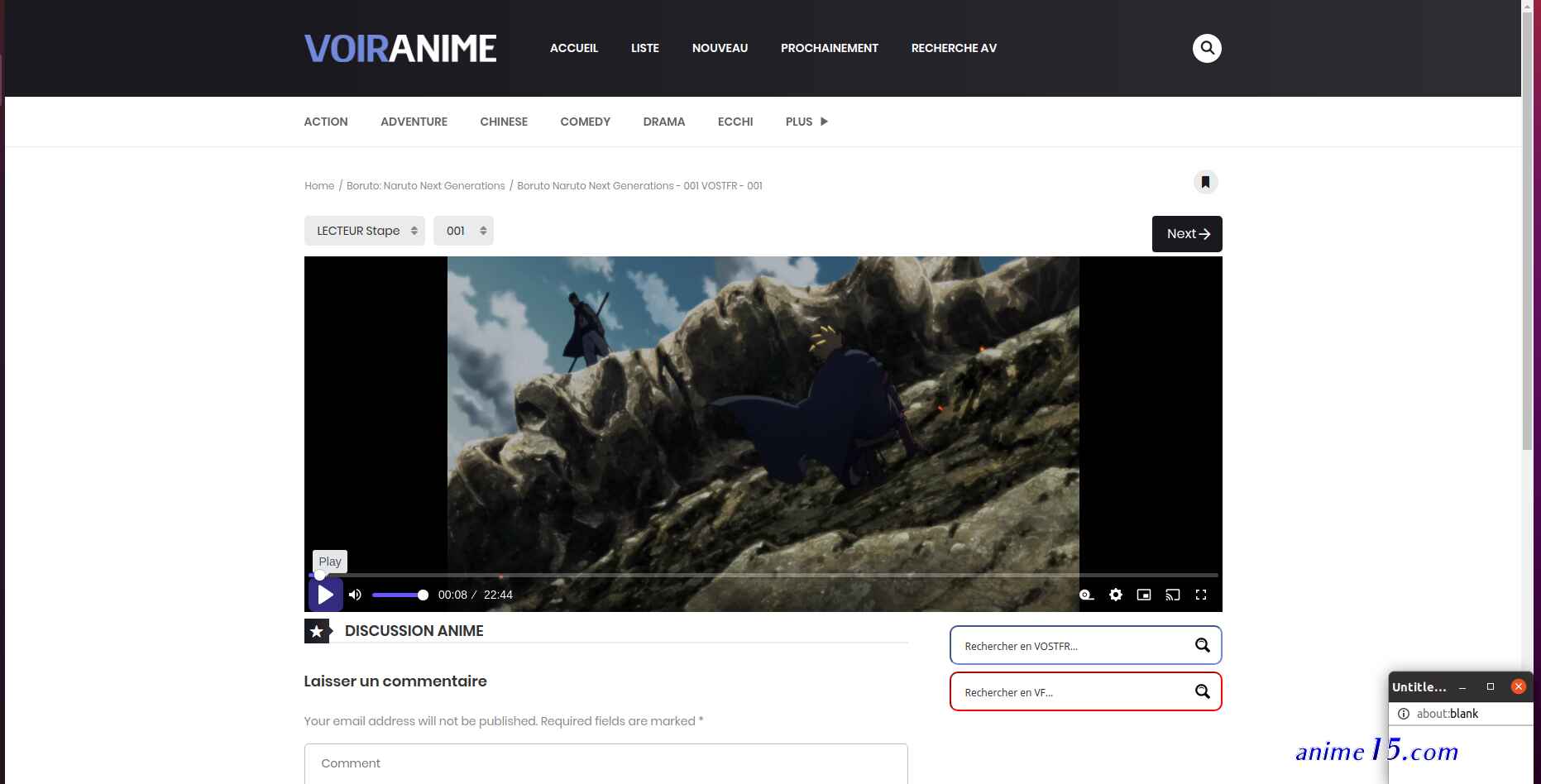Image resolution: width=1541 pixels, height=784 pixels.
Task: Browse the CHINESE genre
Action: pyautogui.click(x=504, y=122)
